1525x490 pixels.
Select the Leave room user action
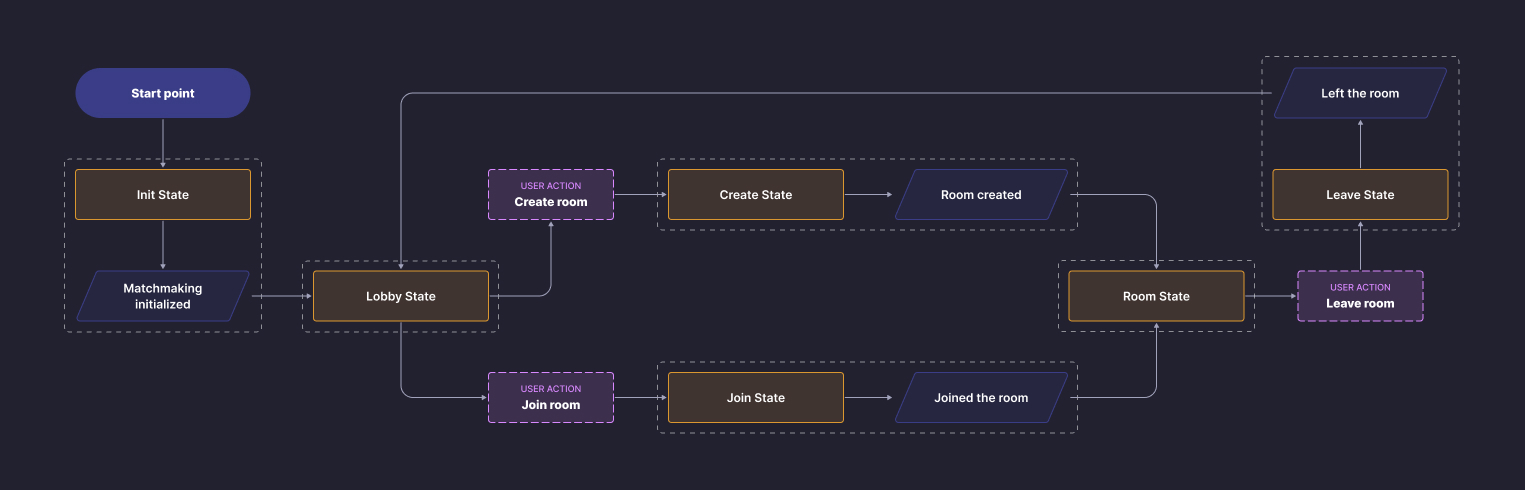click(1360, 296)
